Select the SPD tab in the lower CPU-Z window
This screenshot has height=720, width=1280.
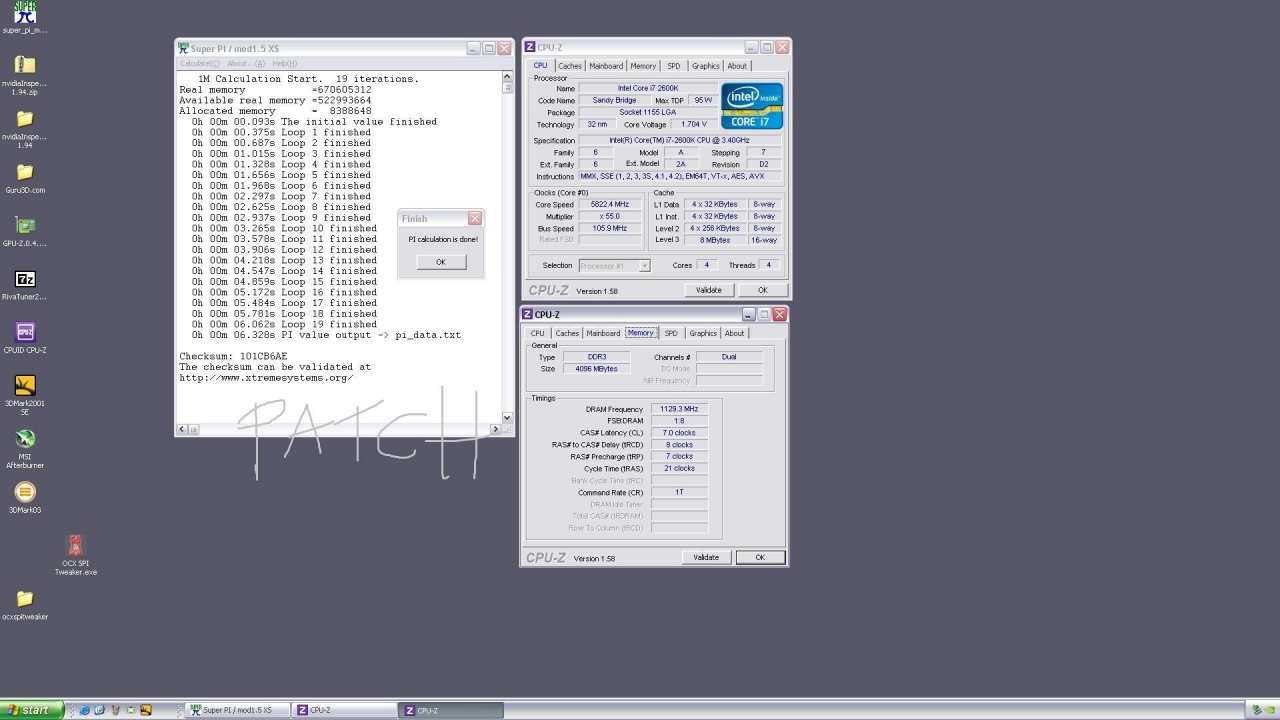[671, 333]
